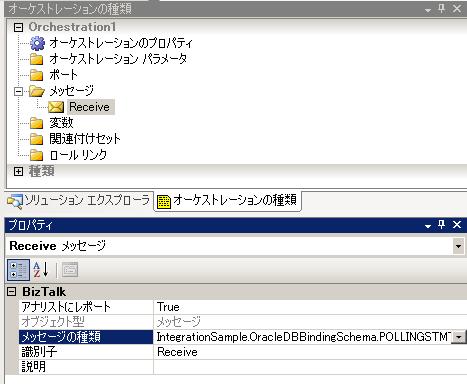This screenshot has height=384, width=467.
Task: Click the categorized view button
Action: (18, 270)
